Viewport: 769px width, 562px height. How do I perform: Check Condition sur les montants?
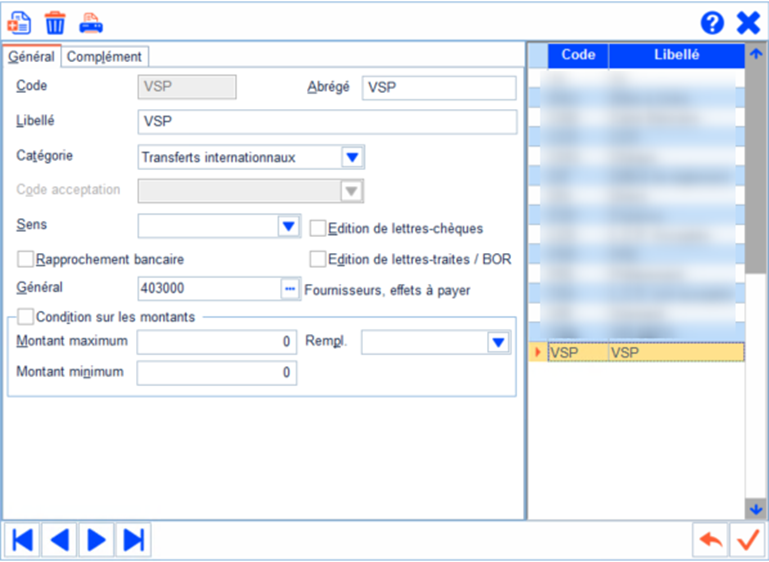click(x=26, y=317)
